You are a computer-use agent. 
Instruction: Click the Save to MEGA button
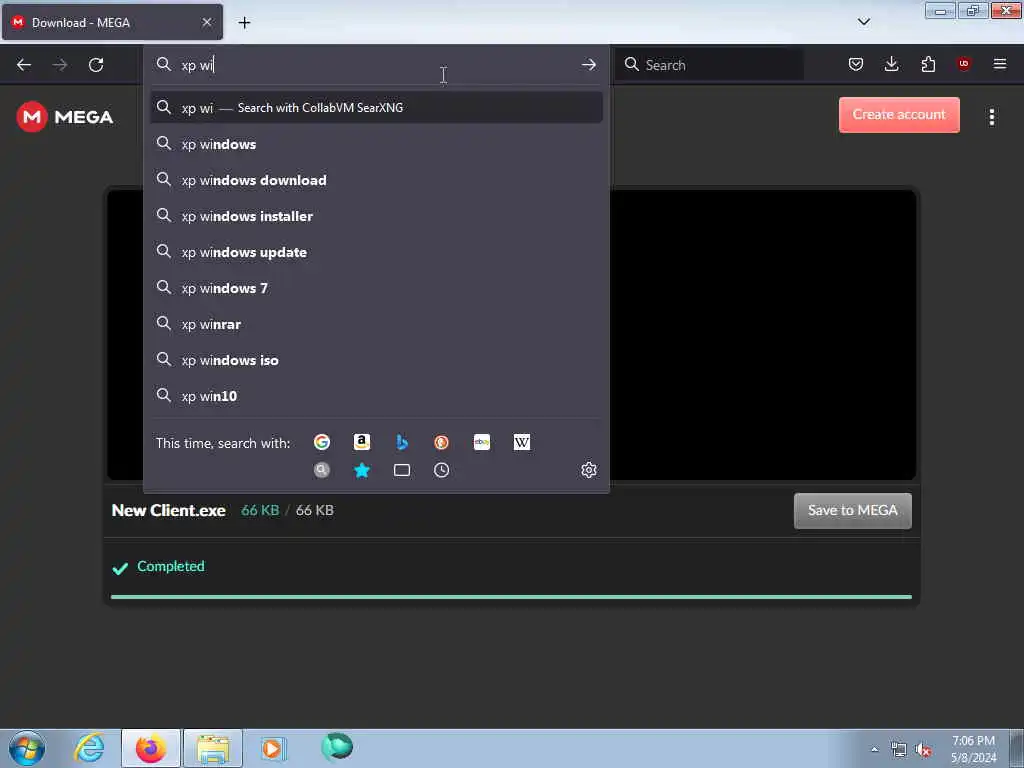852,511
